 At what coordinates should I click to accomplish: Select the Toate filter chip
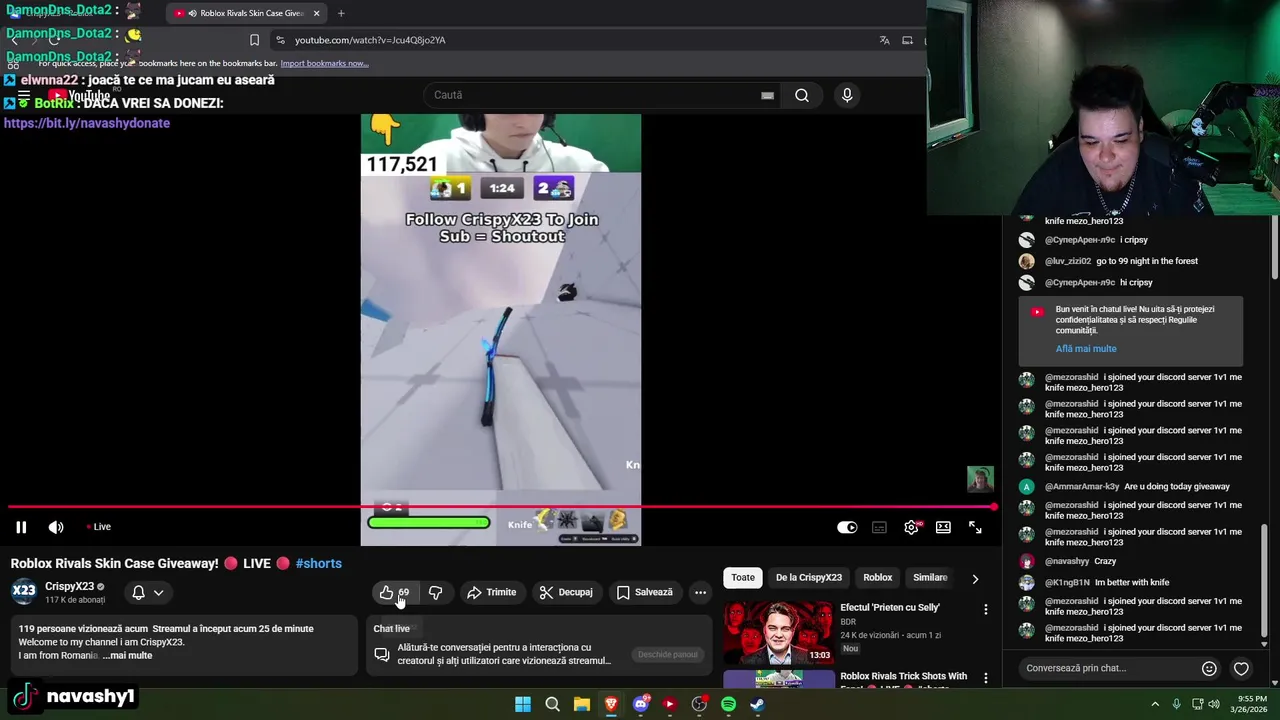pyautogui.click(x=743, y=577)
